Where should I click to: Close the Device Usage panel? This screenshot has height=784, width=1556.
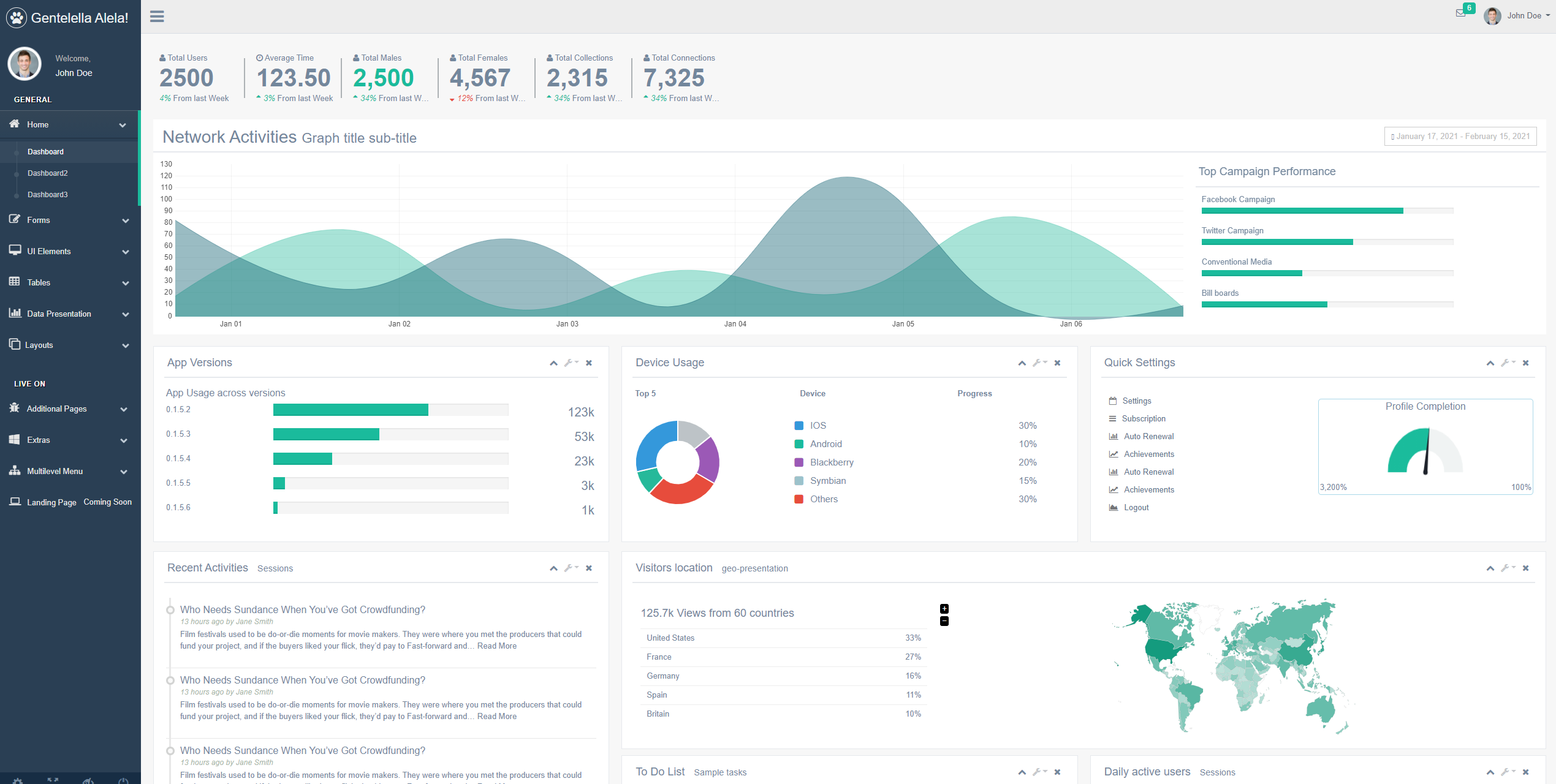click(1057, 363)
